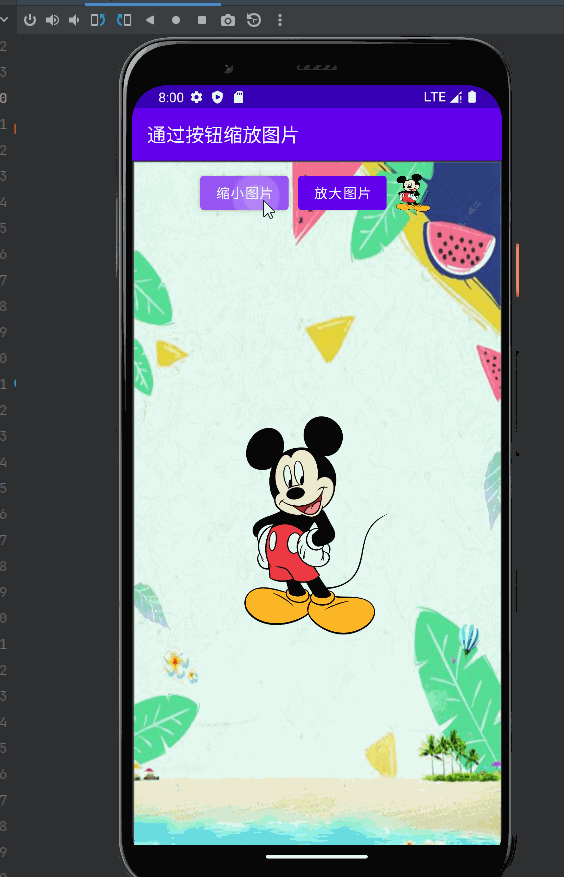Tap the phone's bottom navigation gesture bar

317,856
